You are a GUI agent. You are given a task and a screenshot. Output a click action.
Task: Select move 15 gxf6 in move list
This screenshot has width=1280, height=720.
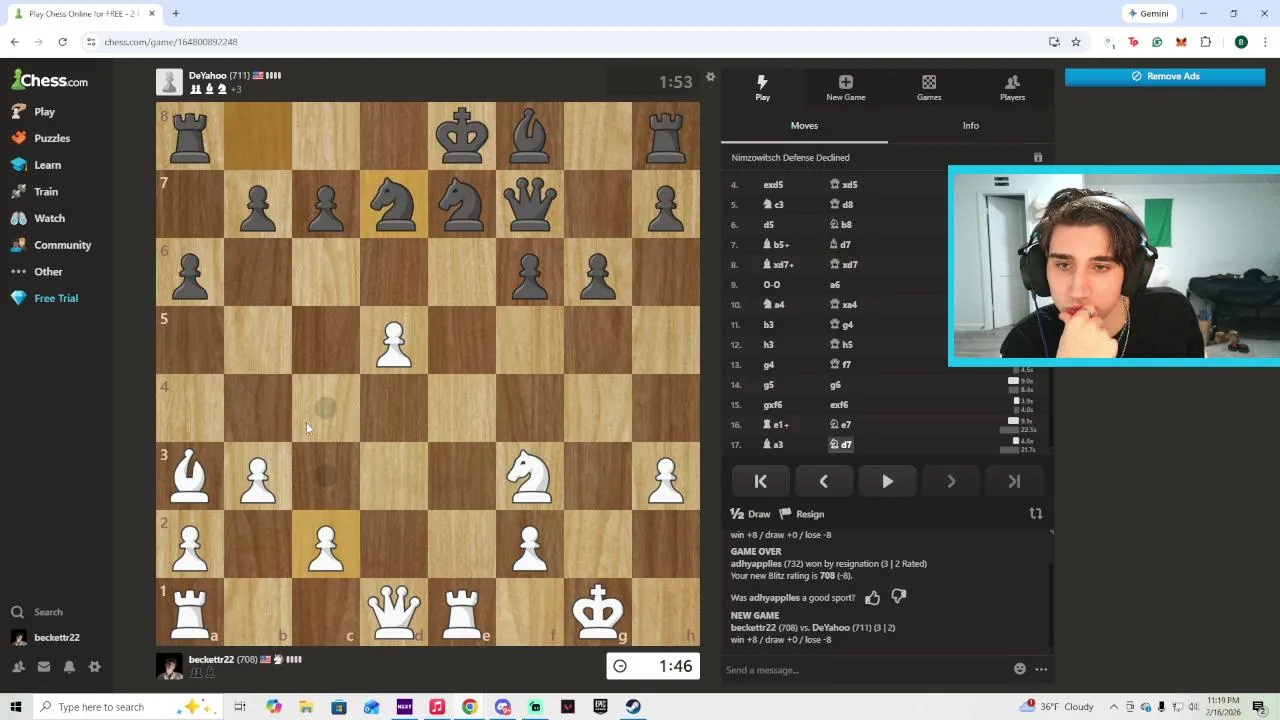click(x=773, y=405)
